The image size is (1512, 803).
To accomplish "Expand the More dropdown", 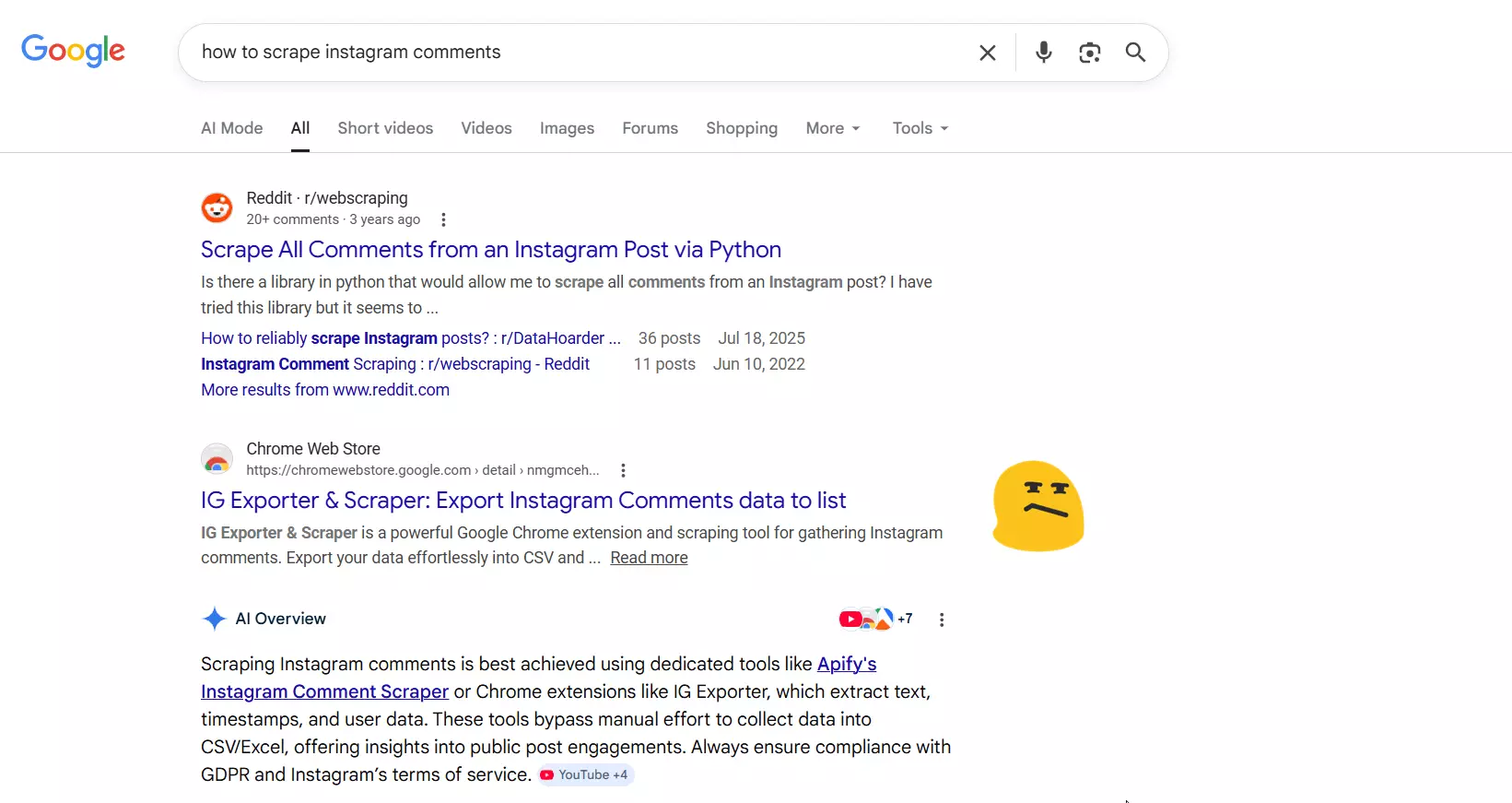I will tap(832, 128).
